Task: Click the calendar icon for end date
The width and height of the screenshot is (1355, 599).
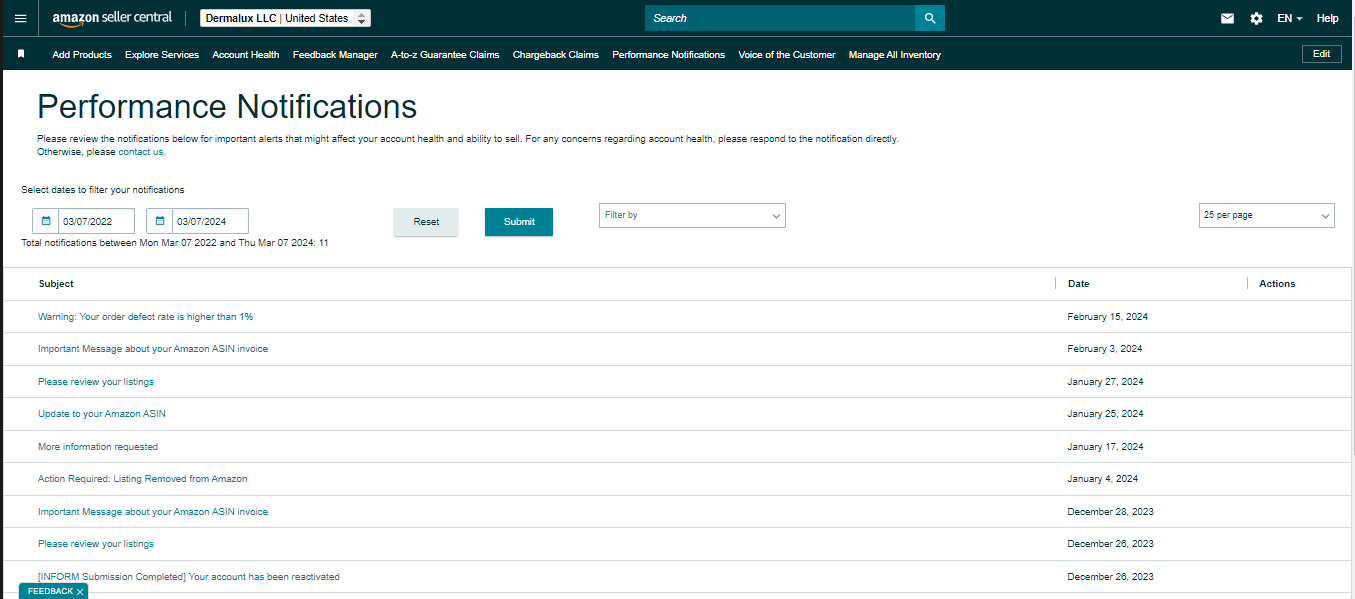Action: tap(160, 221)
